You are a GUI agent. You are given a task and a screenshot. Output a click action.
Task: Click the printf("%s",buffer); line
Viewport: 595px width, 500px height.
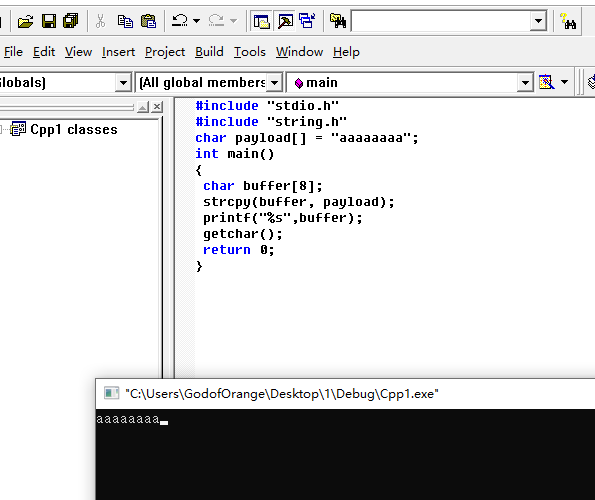click(283, 218)
